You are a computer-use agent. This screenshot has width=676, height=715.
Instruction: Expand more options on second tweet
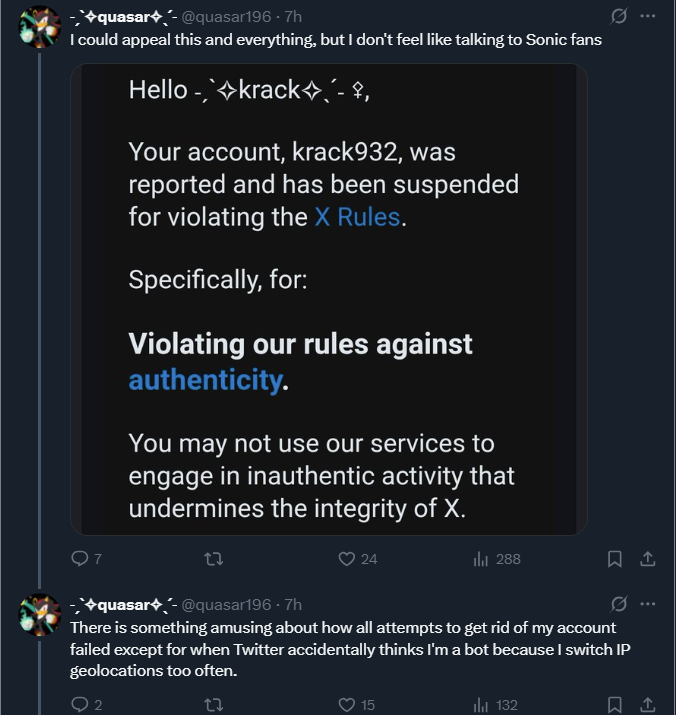pos(648,604)
